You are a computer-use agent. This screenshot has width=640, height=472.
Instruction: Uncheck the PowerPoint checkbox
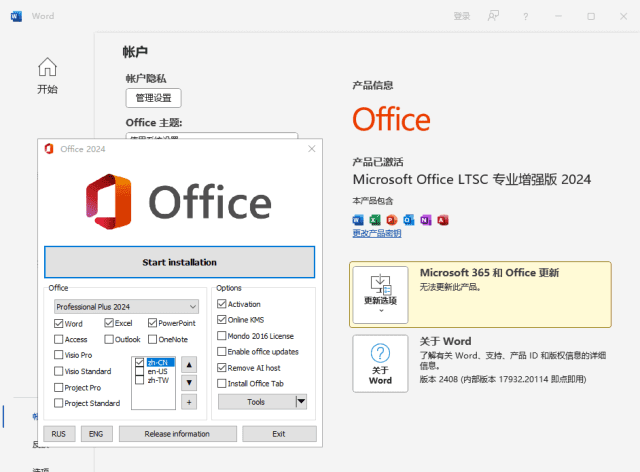152,323
